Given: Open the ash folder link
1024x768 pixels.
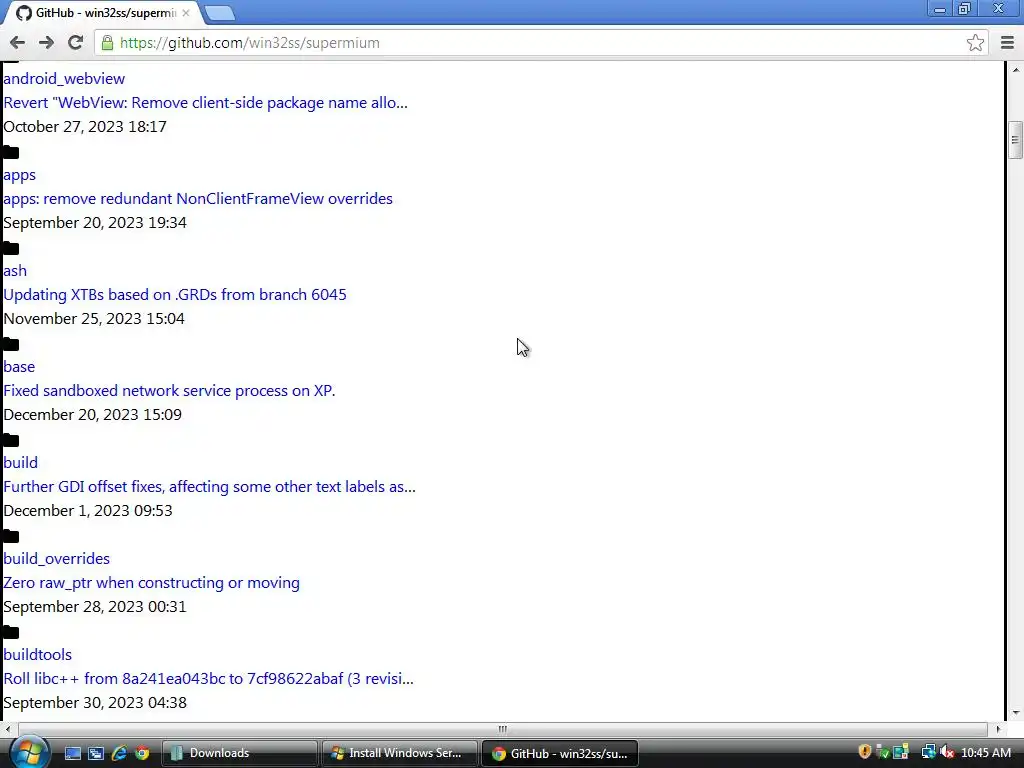Looking at the screenshot, I should [x=15, y=270].
